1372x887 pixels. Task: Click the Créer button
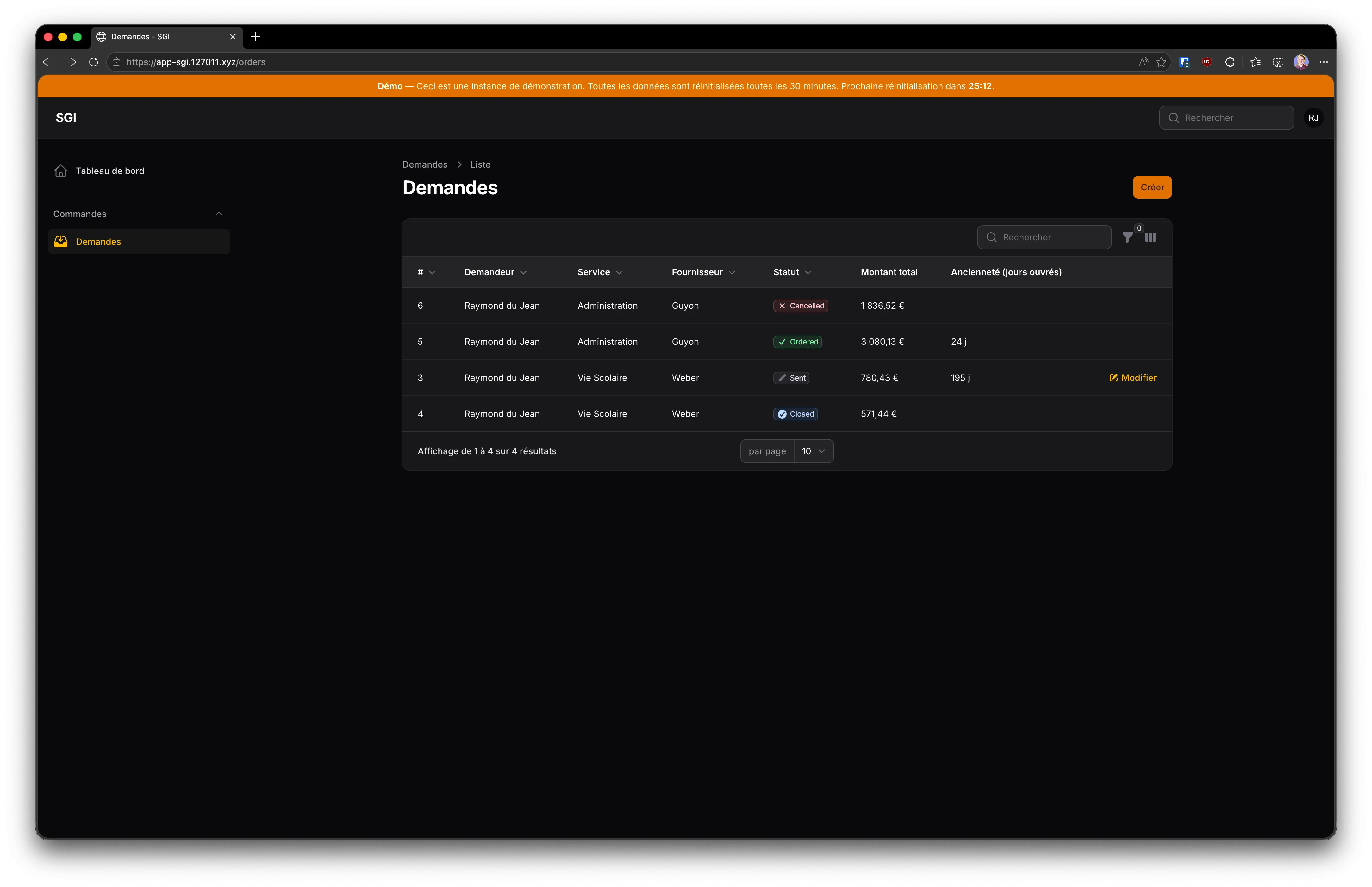click(x=1152, y=187)
